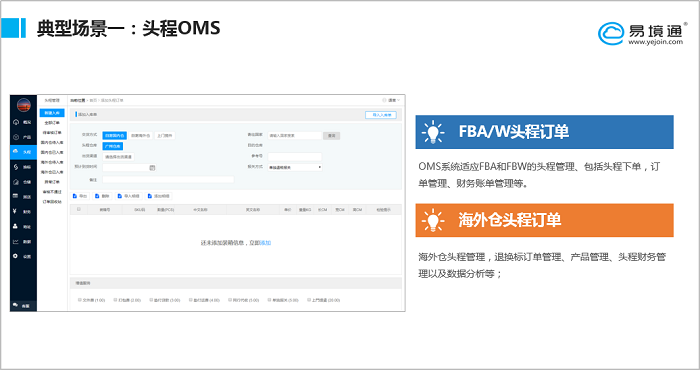The height and width of the screenshot is (370, 700).
Task: Select the 头程 cloud icon in sidebar
Action: click(x=16, y=152)
